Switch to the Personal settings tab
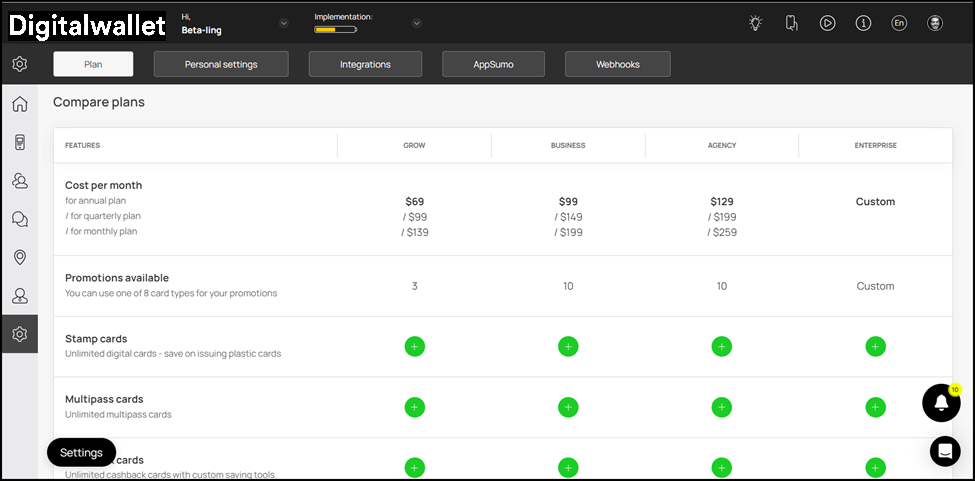Screen dimensions: 975x481 [221, 64]
